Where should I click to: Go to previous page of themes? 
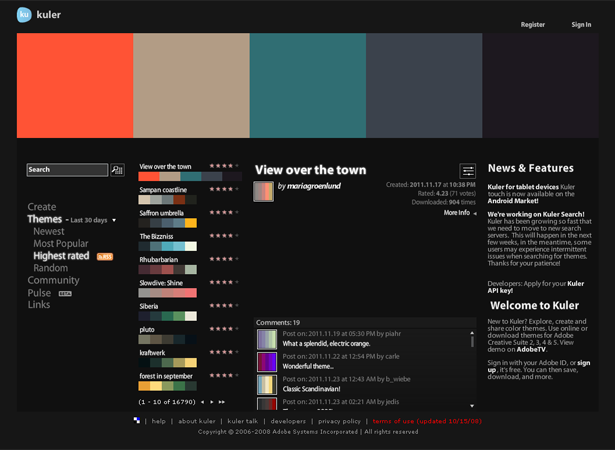click(201, 401)
